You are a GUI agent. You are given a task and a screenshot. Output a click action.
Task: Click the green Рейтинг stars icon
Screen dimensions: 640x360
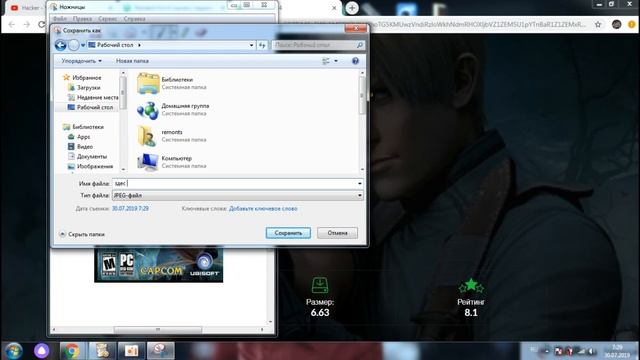[x=471, y=286]
